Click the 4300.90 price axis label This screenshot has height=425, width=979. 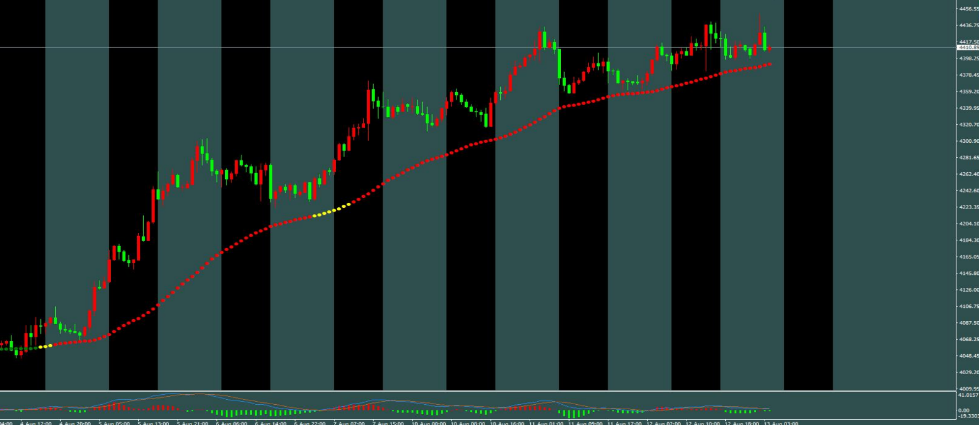[969, 141]
